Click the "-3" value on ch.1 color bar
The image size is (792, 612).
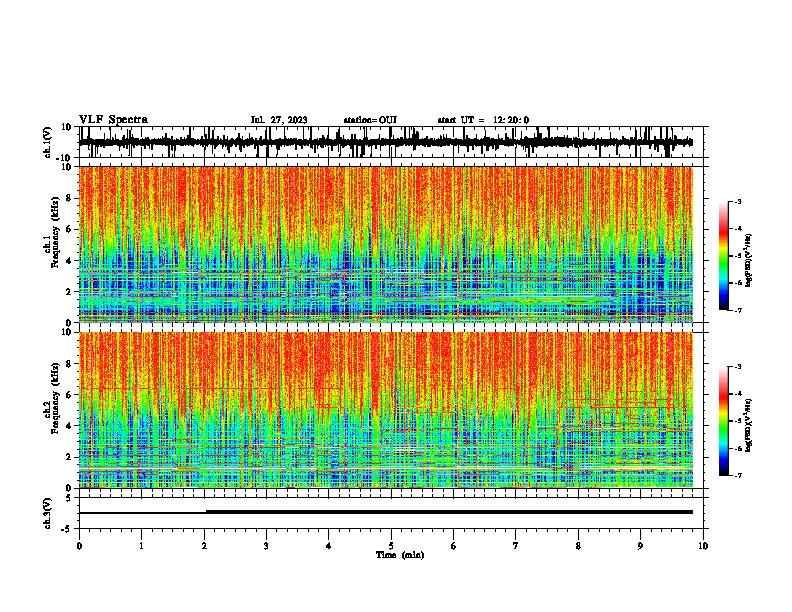pyautogui.click(x=738, y=202)
